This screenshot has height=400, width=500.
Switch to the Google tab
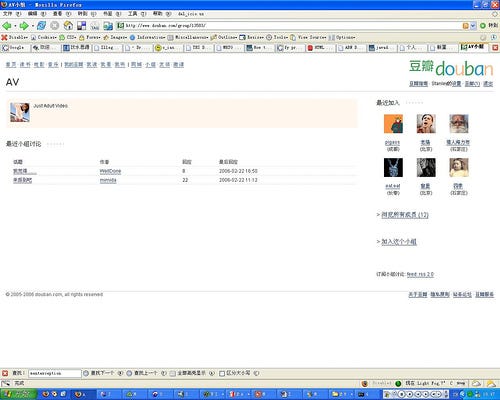click(x=15, y=48)
